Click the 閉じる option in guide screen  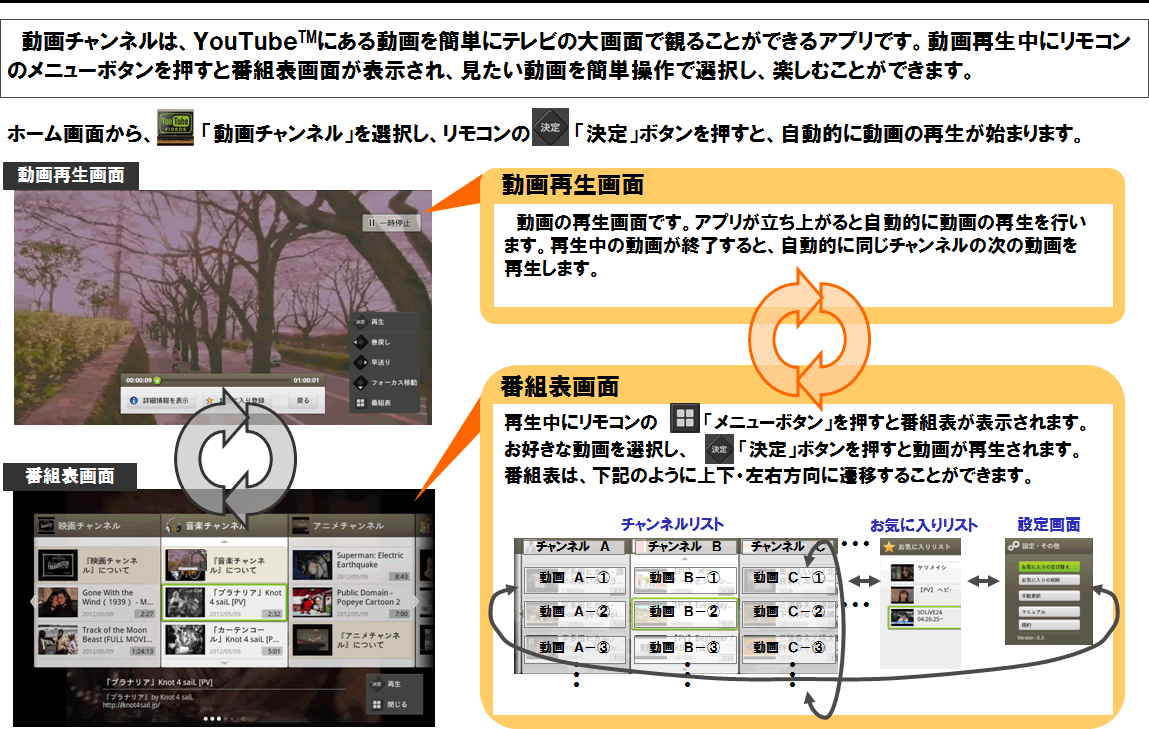point(389,703)
